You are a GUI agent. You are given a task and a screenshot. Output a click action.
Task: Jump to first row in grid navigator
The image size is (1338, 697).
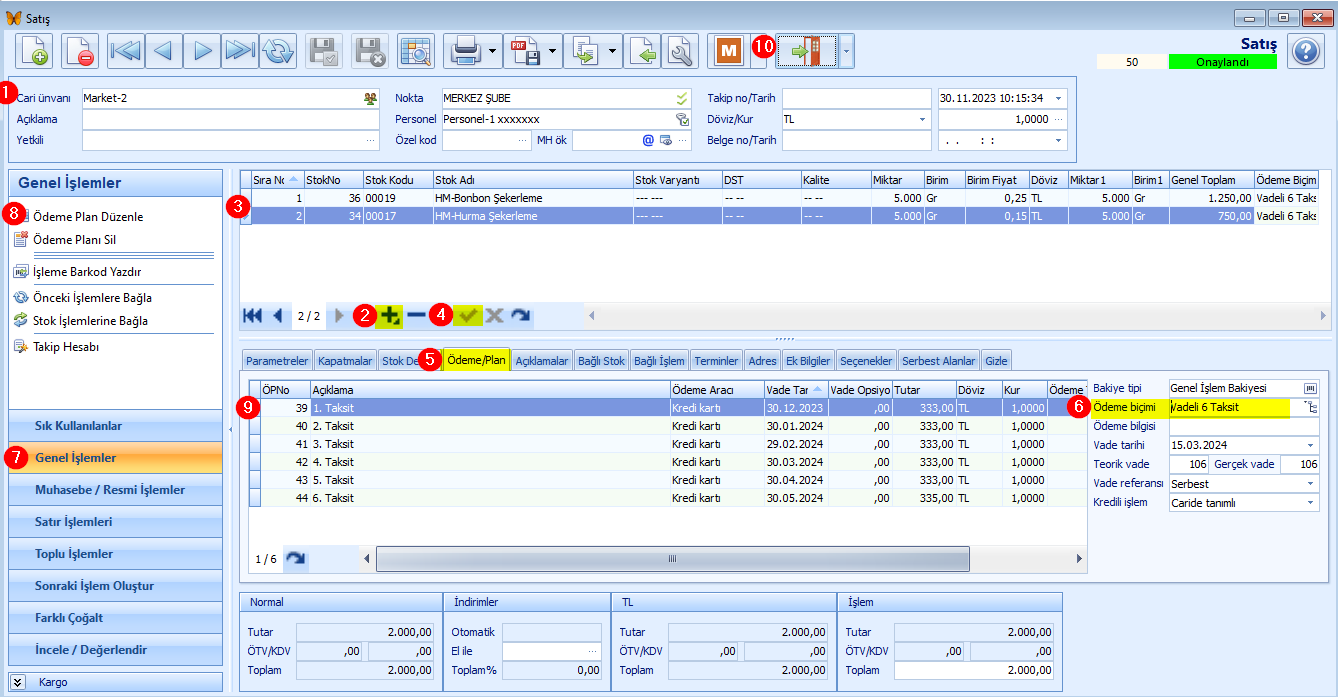tap(253, 315)
